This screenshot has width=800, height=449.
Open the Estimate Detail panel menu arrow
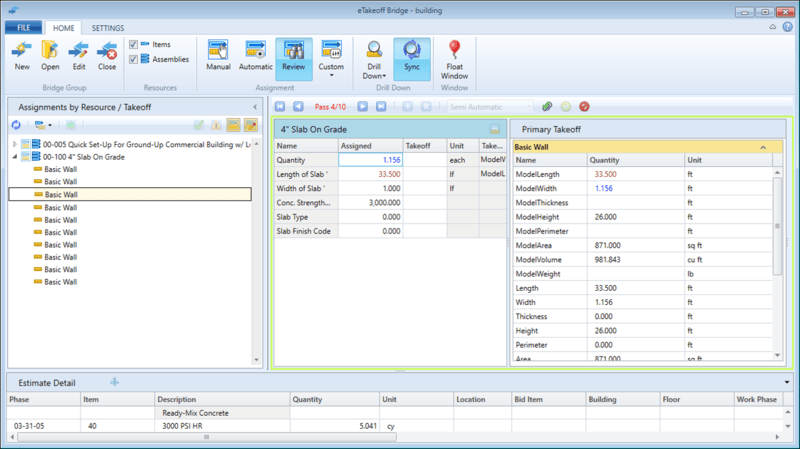pos(787,382)
